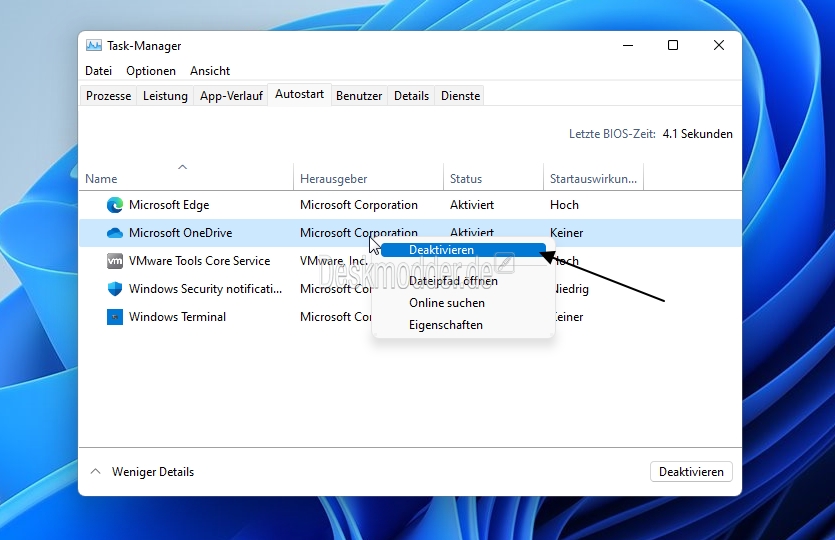The width and height of the screenshot is (835, 540).
Task: Switch to the Dienste tab
Action: point(461,96)
